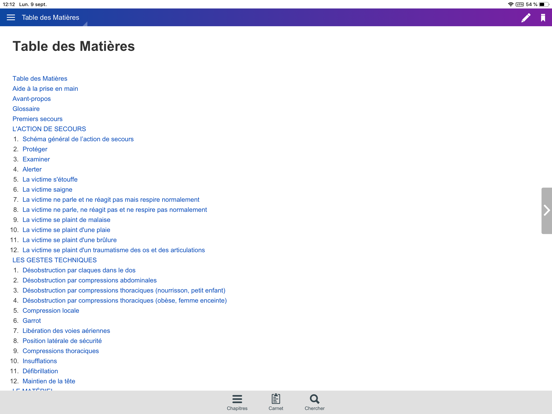Image resolution: width=552 pixels, height=414 pixels.
Task: Open the 'Glossaire' link
Action: click(x=26, y=109)
